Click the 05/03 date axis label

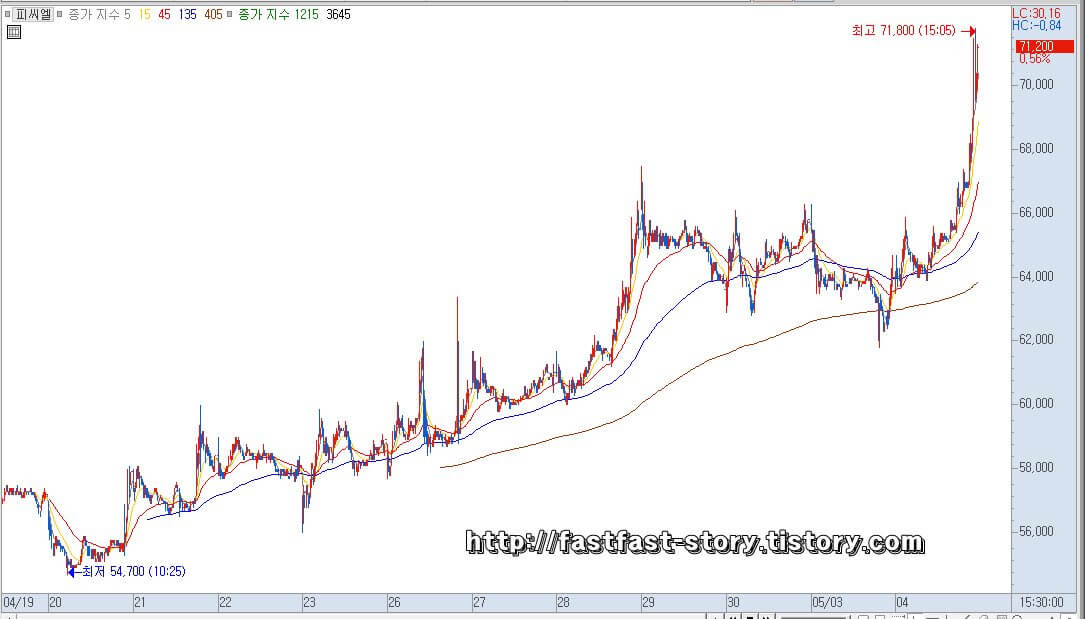coord(828,602)
